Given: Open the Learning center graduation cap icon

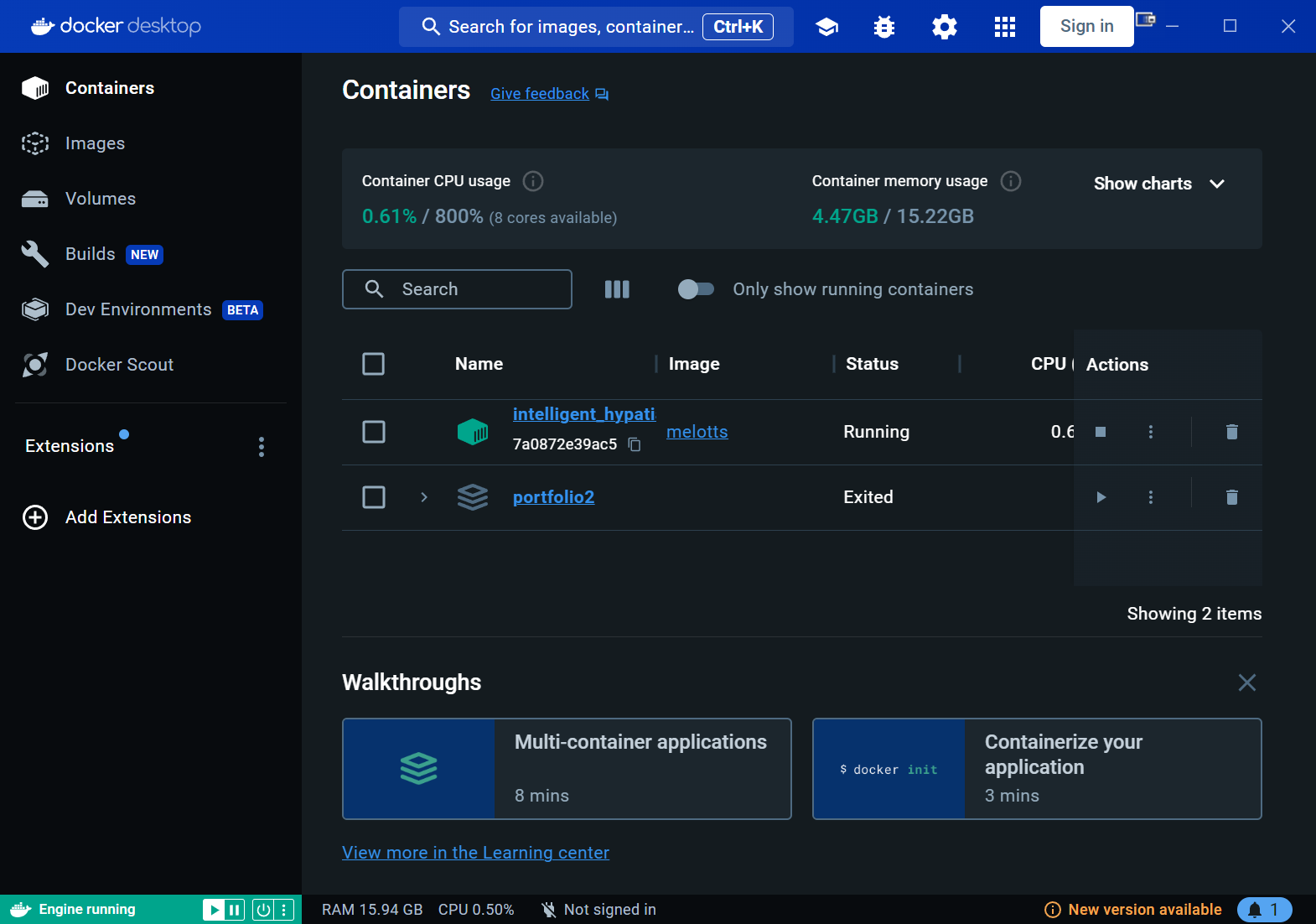Looking at the screenshot, I should (826, 27).
